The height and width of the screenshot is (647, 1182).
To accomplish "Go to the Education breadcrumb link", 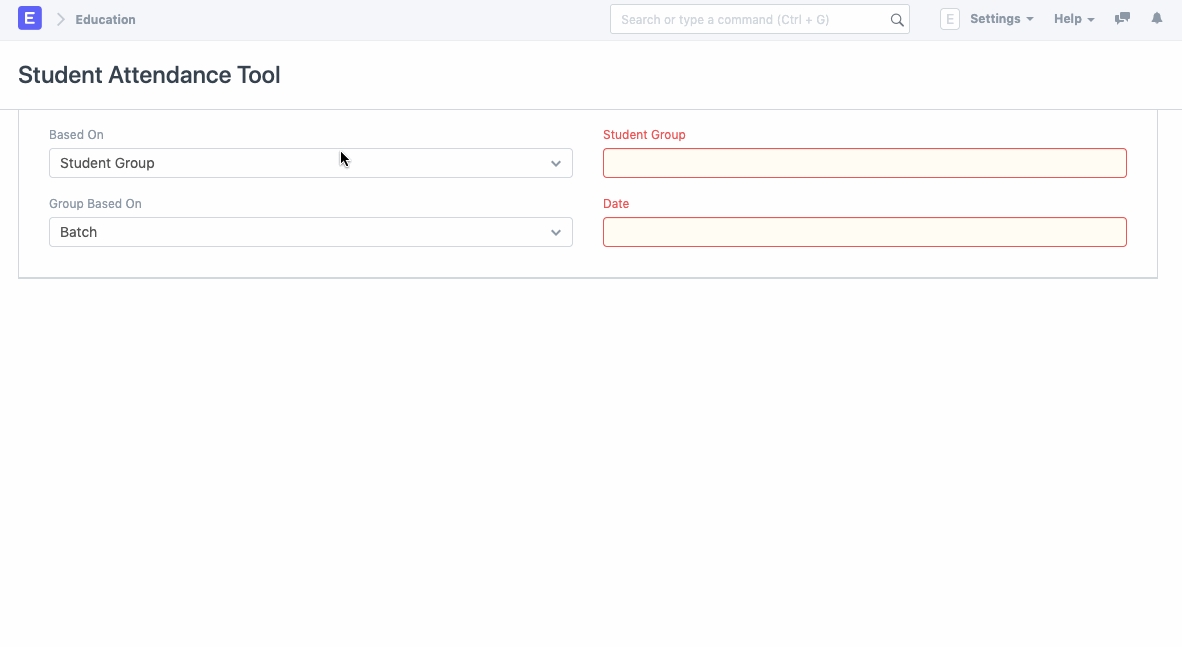I will click(x=105, y=20).
